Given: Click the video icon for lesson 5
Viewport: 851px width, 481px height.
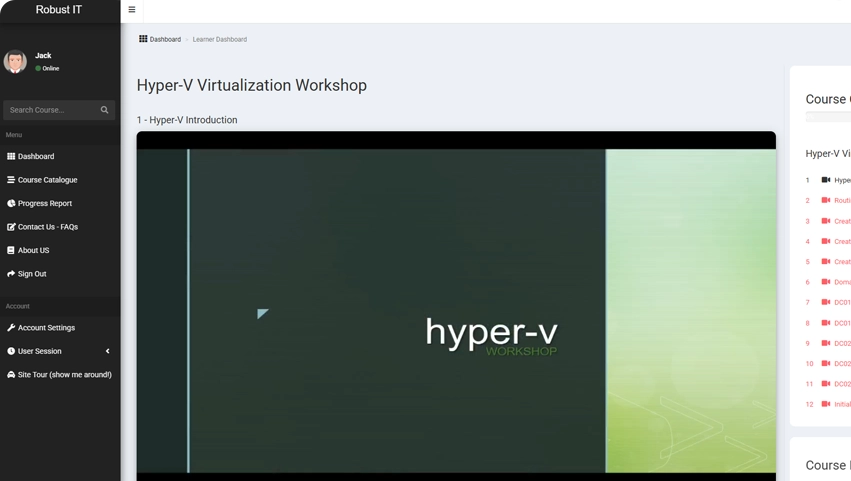Looking at the screenshot, I should [x=825, y=261].
